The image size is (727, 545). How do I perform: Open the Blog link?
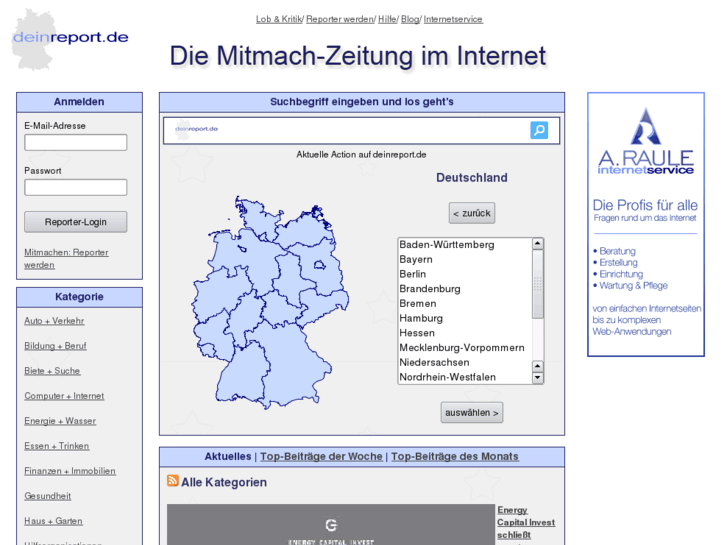pyautogui.click(x=410, y=19)
